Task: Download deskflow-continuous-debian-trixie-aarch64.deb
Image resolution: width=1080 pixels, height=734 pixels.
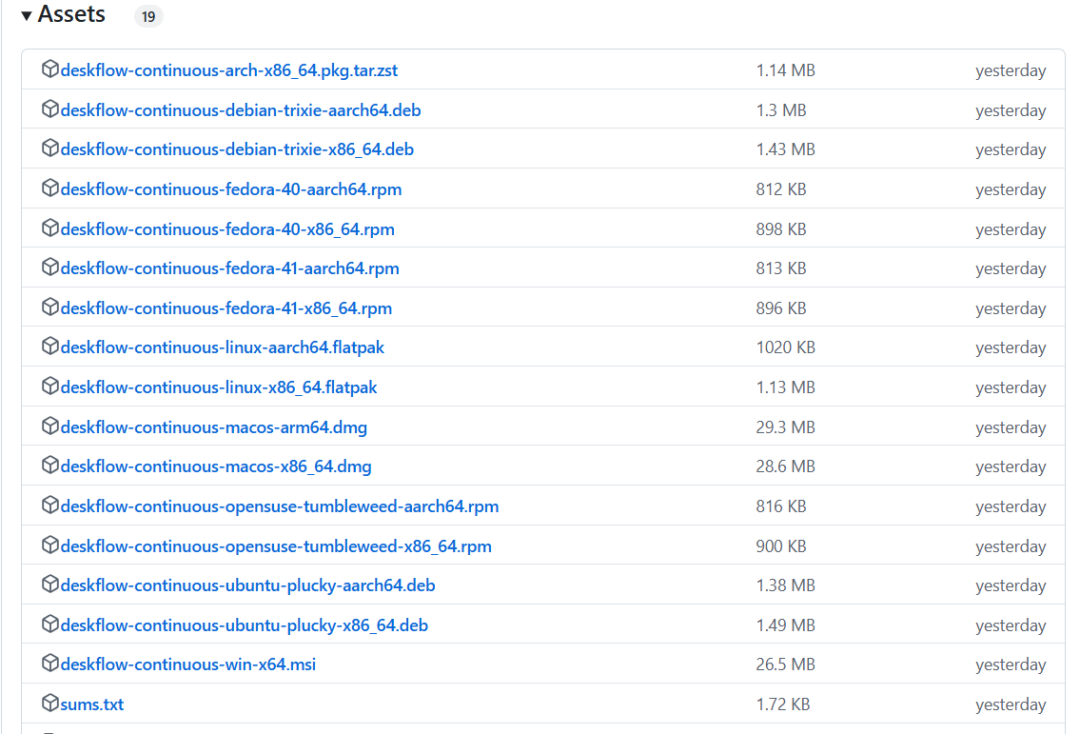Action: (240, 110)
